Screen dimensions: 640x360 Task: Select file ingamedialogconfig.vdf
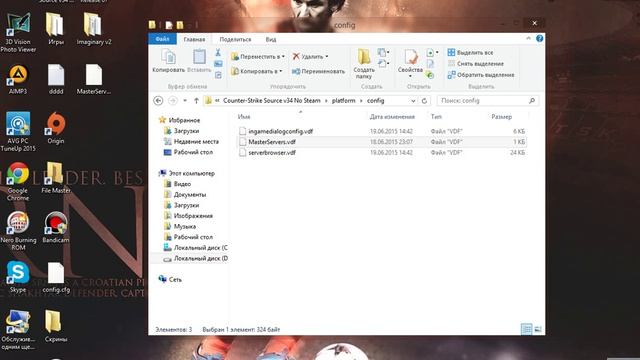[280, 131]
